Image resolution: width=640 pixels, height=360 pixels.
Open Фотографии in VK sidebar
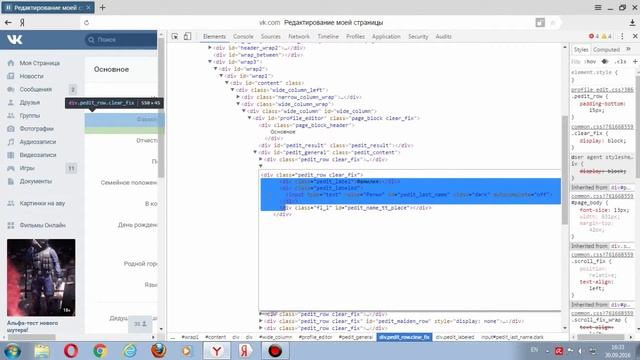[x=36, y=129]
